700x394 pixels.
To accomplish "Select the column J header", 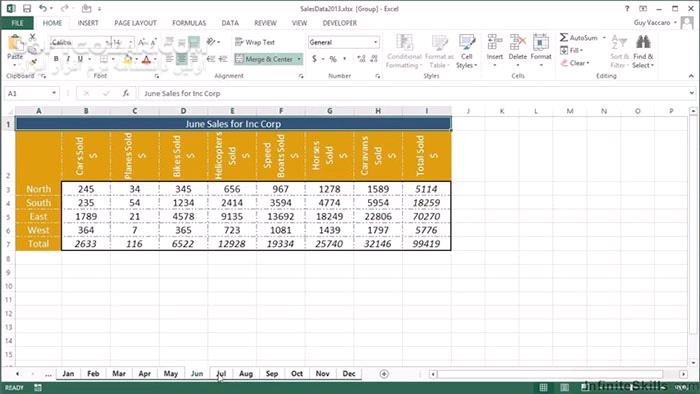I will point(468,111).
